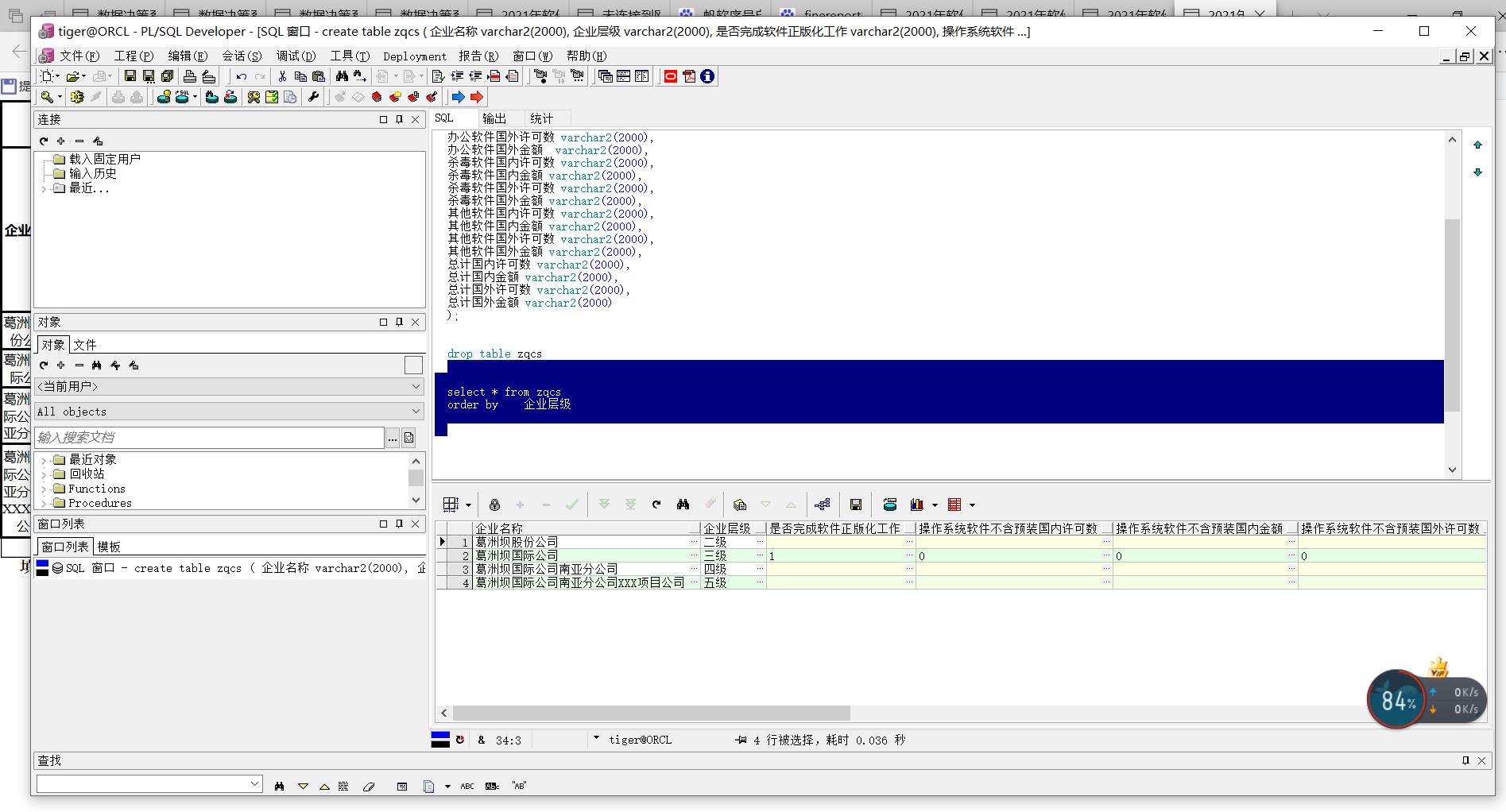
Task: Click the 企业层级 column header
Action: click(x=733, y=528)
